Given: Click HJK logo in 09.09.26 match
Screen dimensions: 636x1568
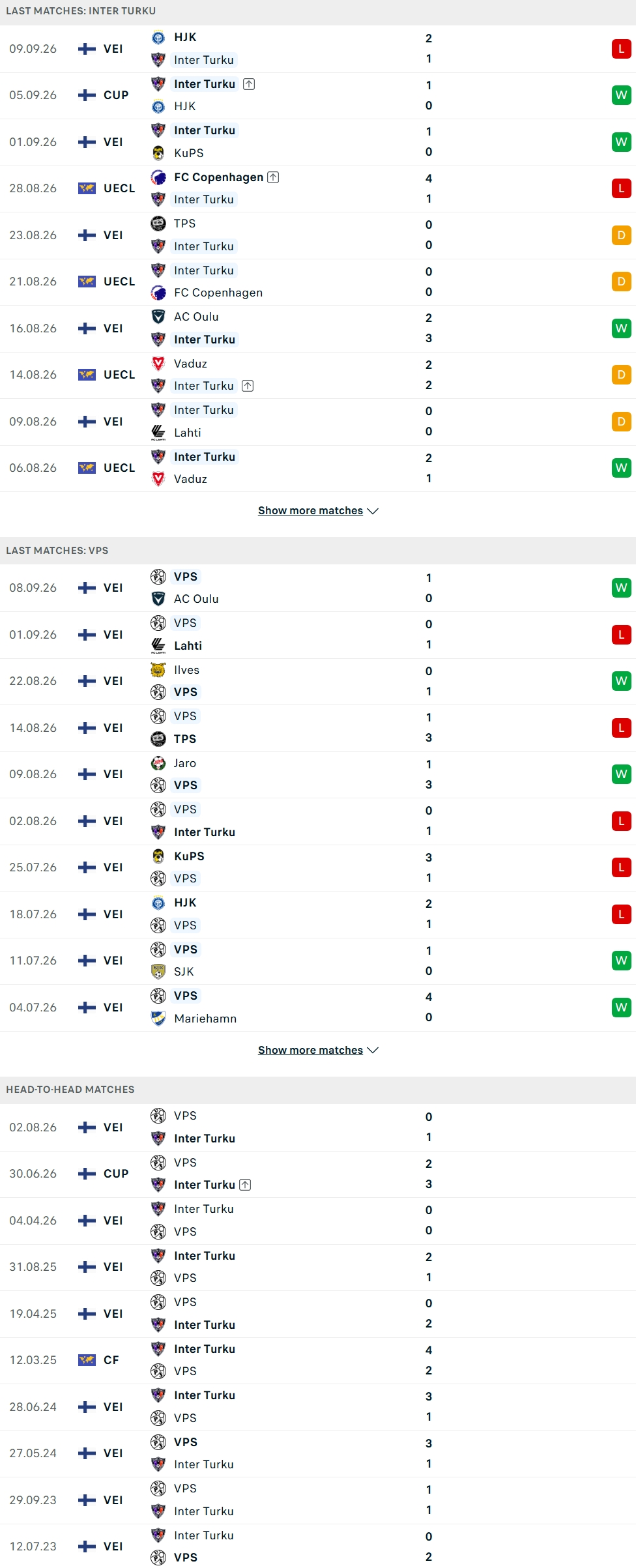Looking at the screenshot, I should pyautogui.click(x=158, y=38).
